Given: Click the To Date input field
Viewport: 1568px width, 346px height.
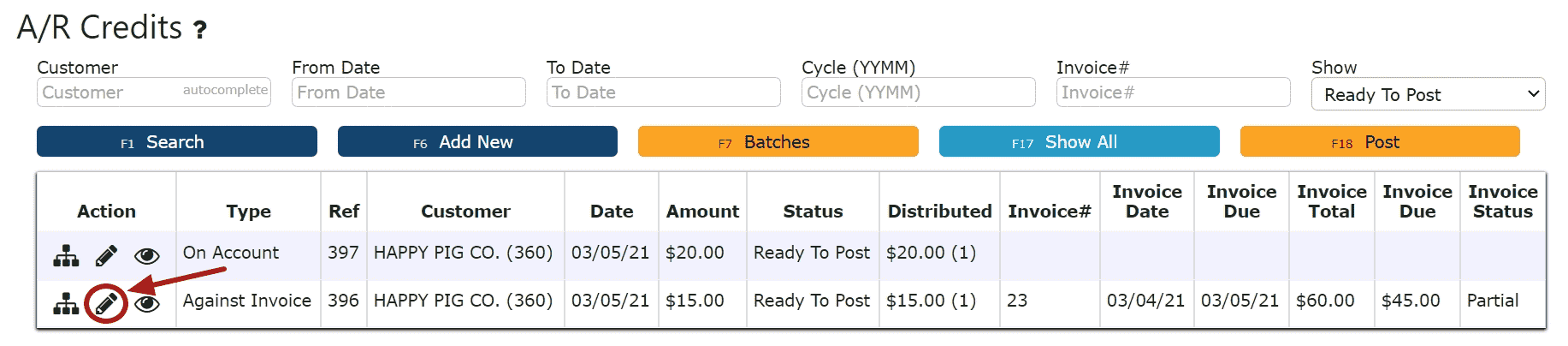Looking at the screenshot, I should 664,92.
